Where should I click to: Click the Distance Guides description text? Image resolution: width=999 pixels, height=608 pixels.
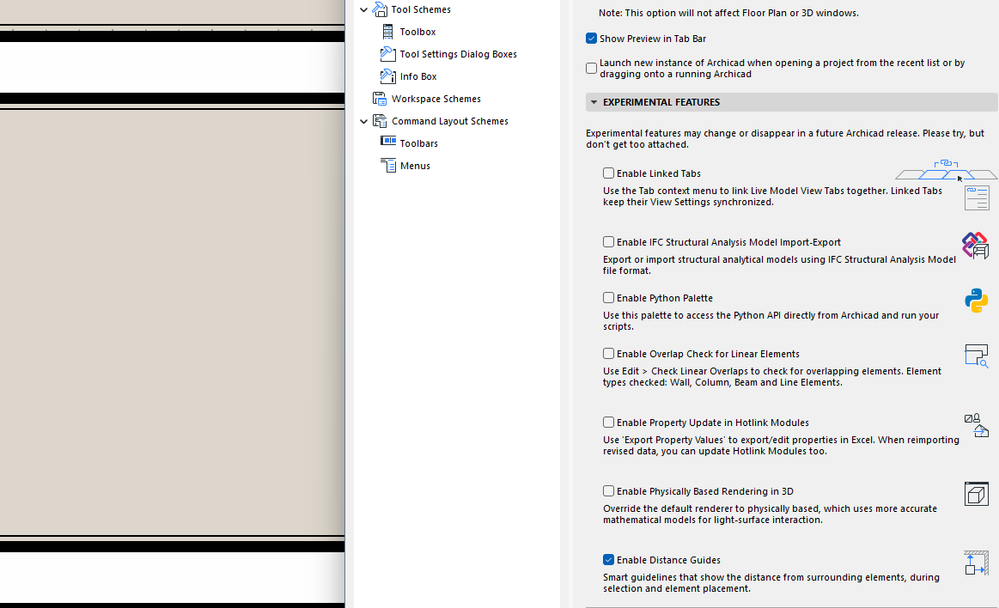pos(771,583)
